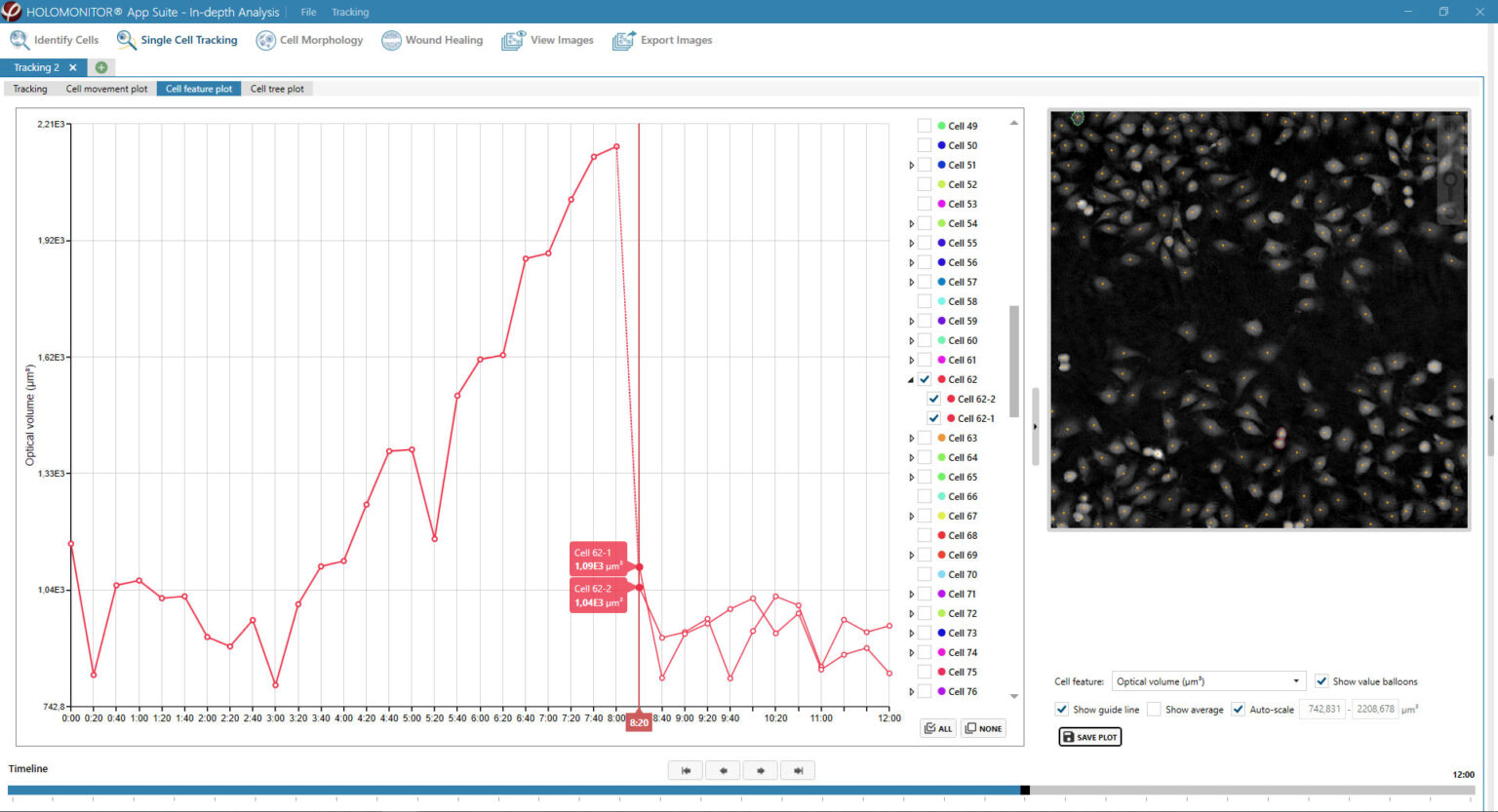Uncheck the Cell 62-2 track

(x=933, y=398)
